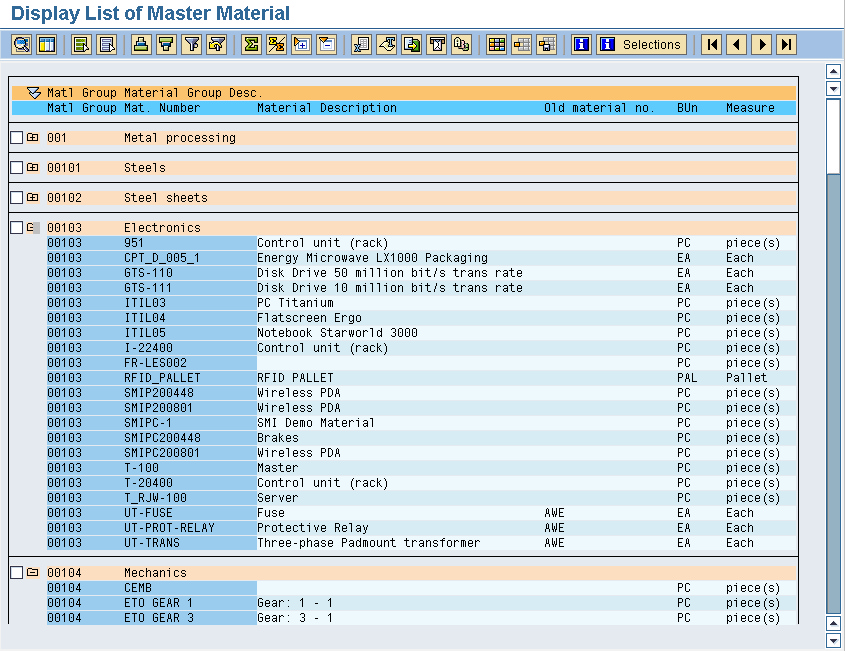Sort the list in descending order
Screen dimensions: 845x651
pyautogui.click(x=167, y=44)
